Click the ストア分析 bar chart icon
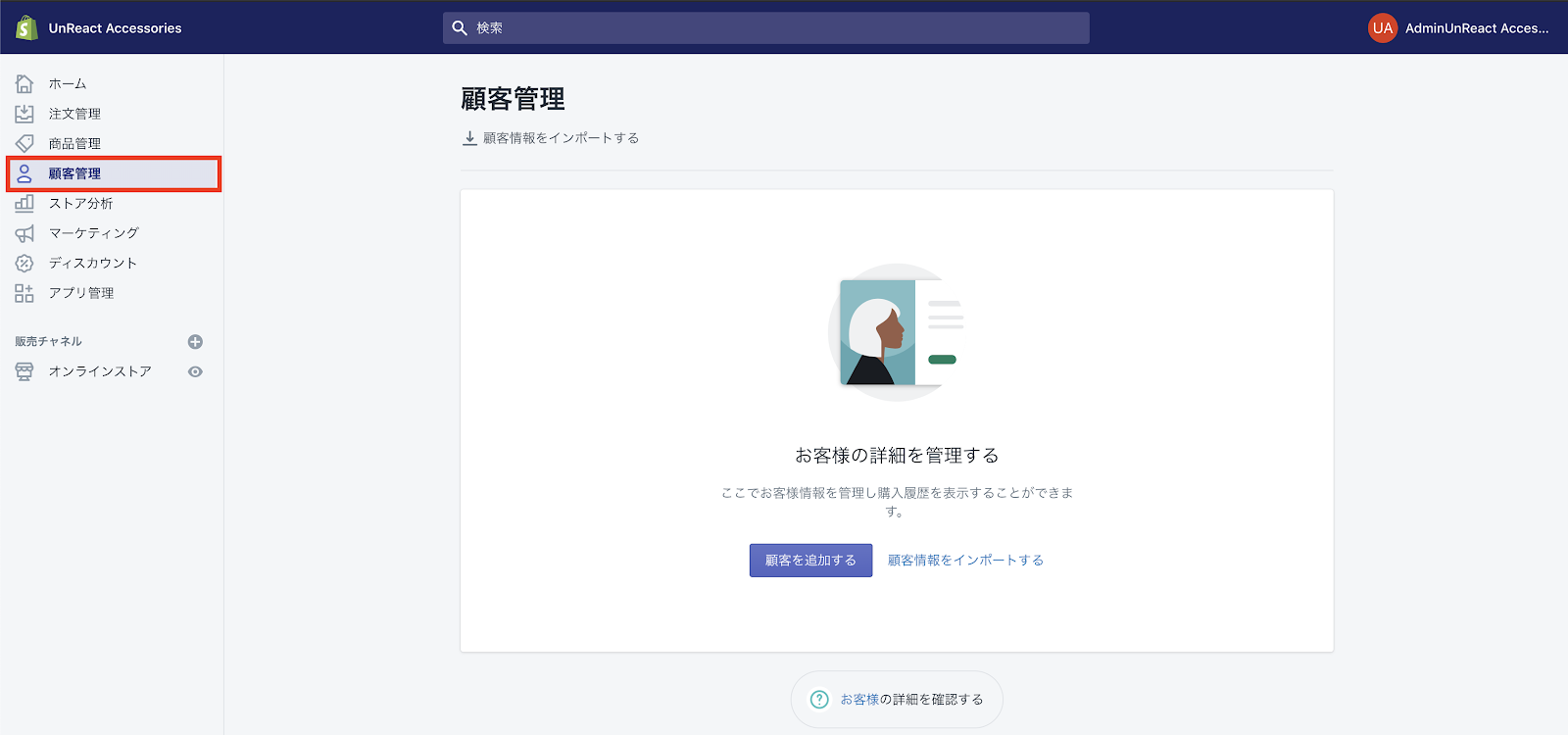 24,204
